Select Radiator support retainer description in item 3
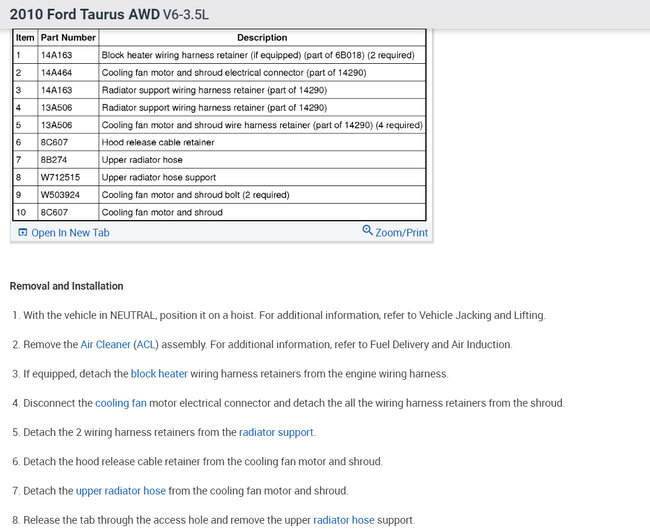Viewport: 650px width, 529px height. (x=214, y=90)
